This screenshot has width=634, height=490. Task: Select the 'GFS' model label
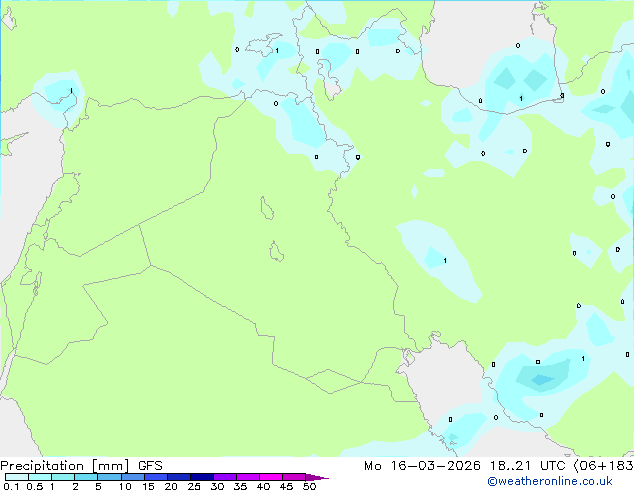(150, 466)
